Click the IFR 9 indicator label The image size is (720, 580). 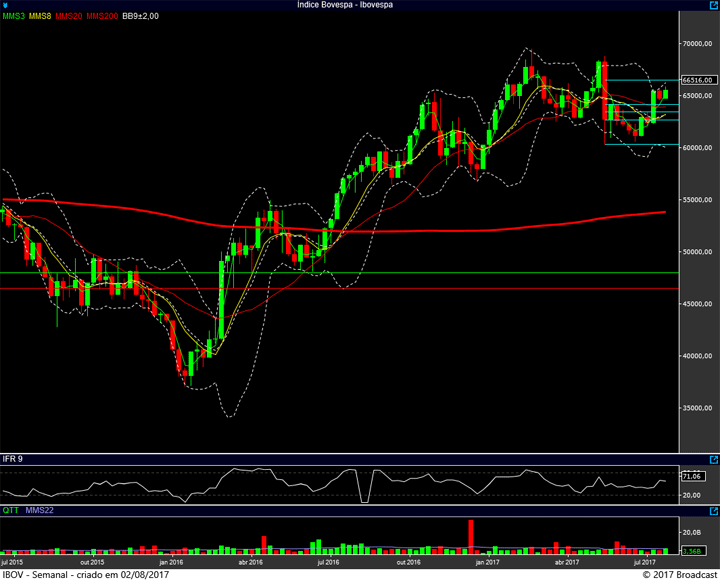coord(13,458)
